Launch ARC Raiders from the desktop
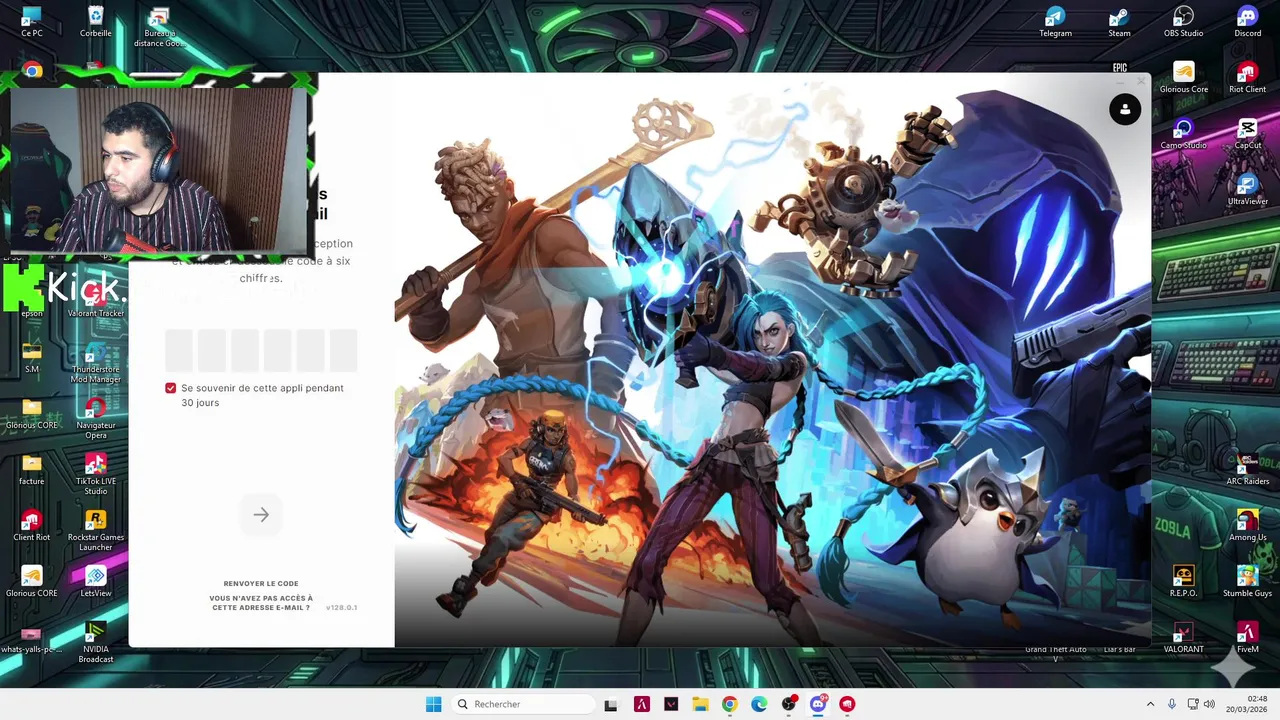 click(1248, 470)
